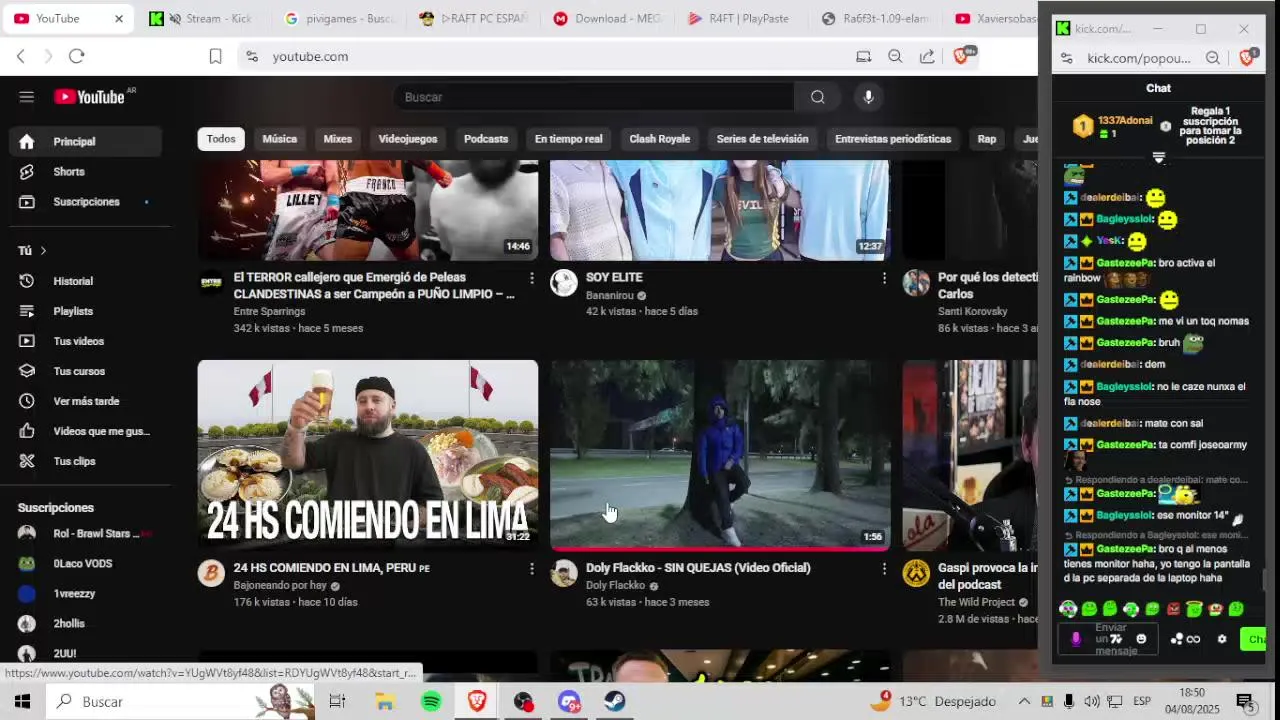Collapse the Kick chat leaderboard arrow
The image size is (1280, 720).
[1159, 158]
